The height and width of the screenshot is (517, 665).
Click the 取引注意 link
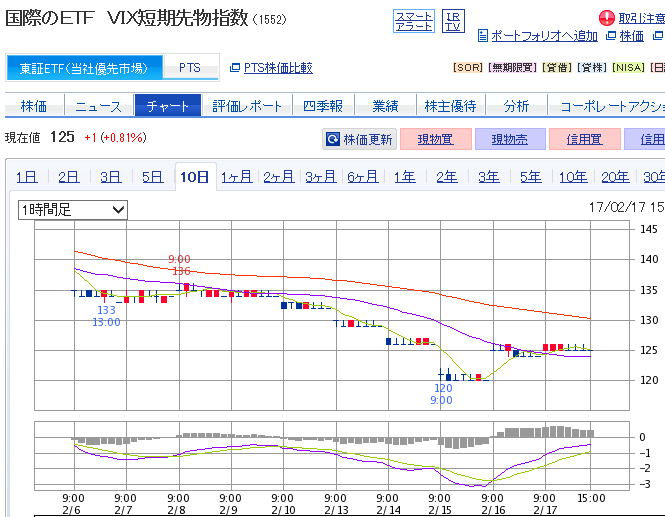(641, 18)
